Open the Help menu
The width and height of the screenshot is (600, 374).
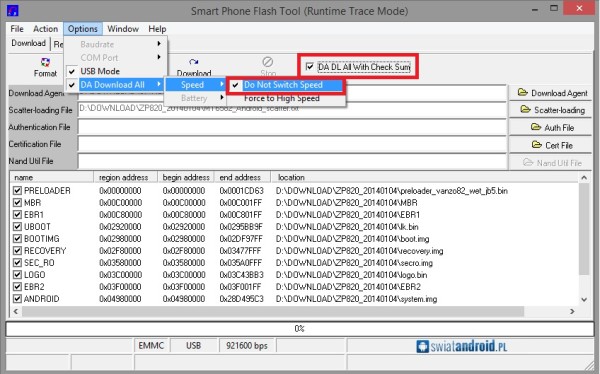coord(157,29)
